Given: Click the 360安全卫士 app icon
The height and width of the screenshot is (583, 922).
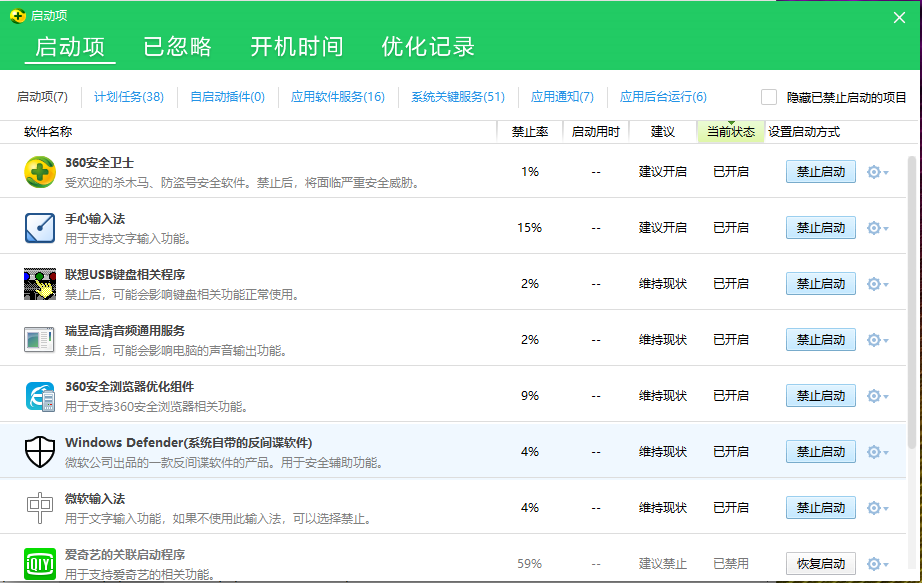Looking at the screenshot, I should [x=40, y=172].
